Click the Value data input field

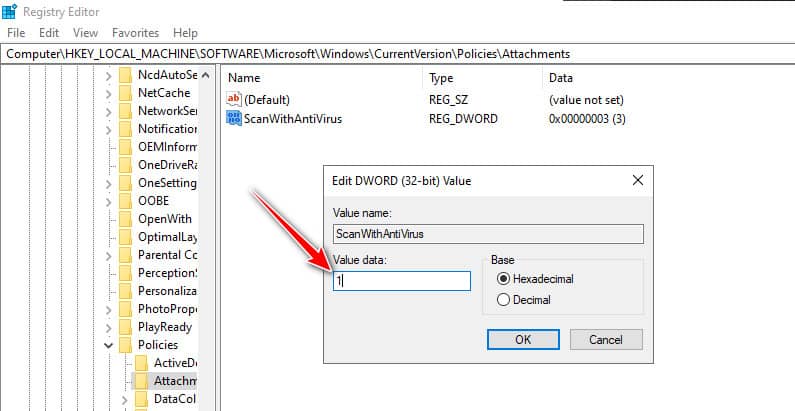pyautogui.click(x=402, y=281)
